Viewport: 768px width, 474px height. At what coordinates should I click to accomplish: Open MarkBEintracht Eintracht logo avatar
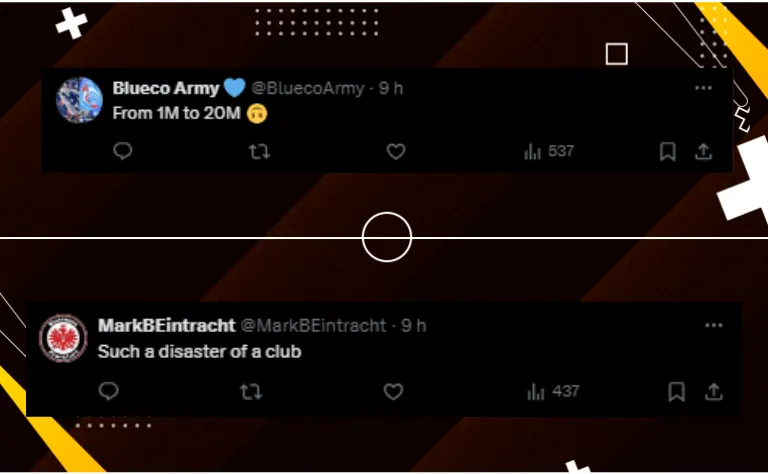[x=64, y=338]
